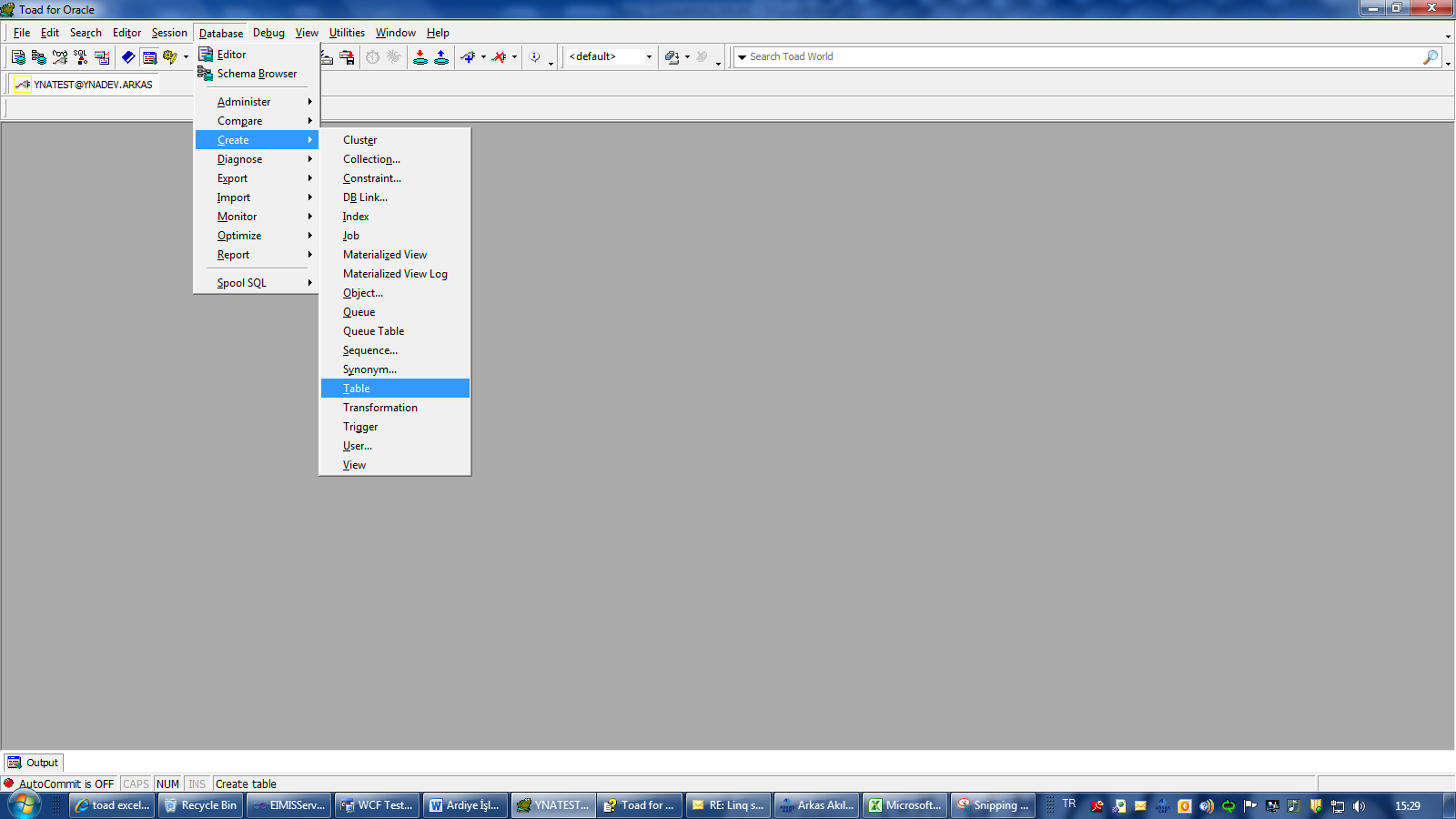The width and height of the screenshot is (1456, 819).
Task: Click the Rollback blue-arrow-up icon
Action: tap(441, 56)
